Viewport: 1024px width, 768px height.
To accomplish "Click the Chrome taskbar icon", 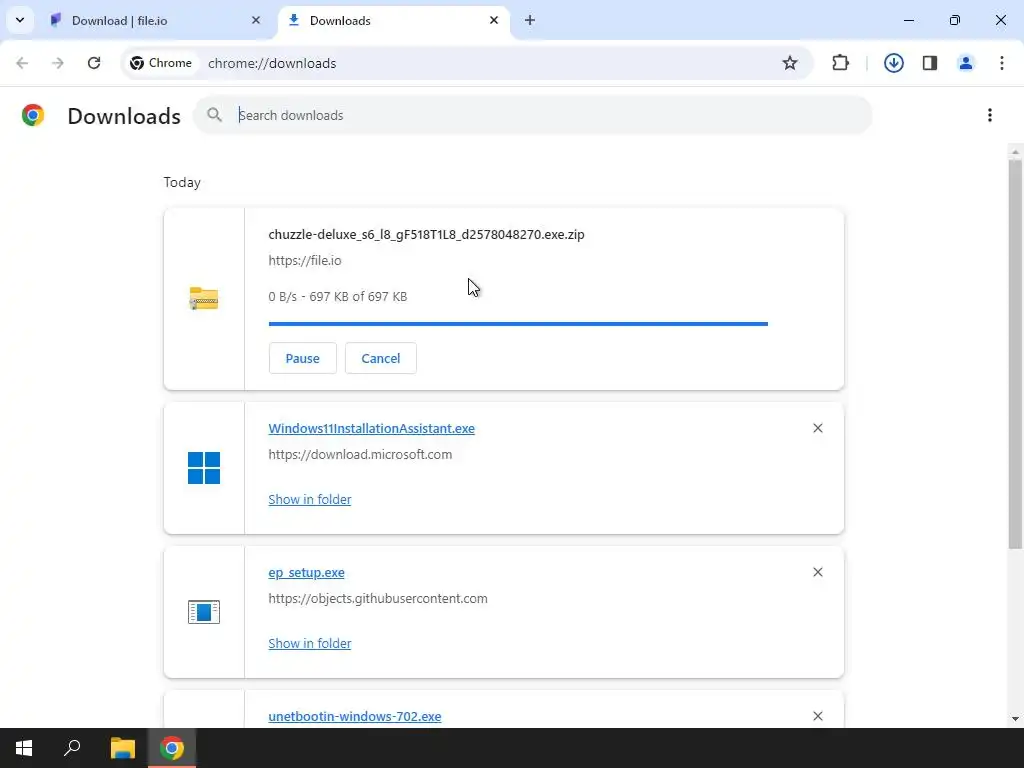I will click(172, 748).
